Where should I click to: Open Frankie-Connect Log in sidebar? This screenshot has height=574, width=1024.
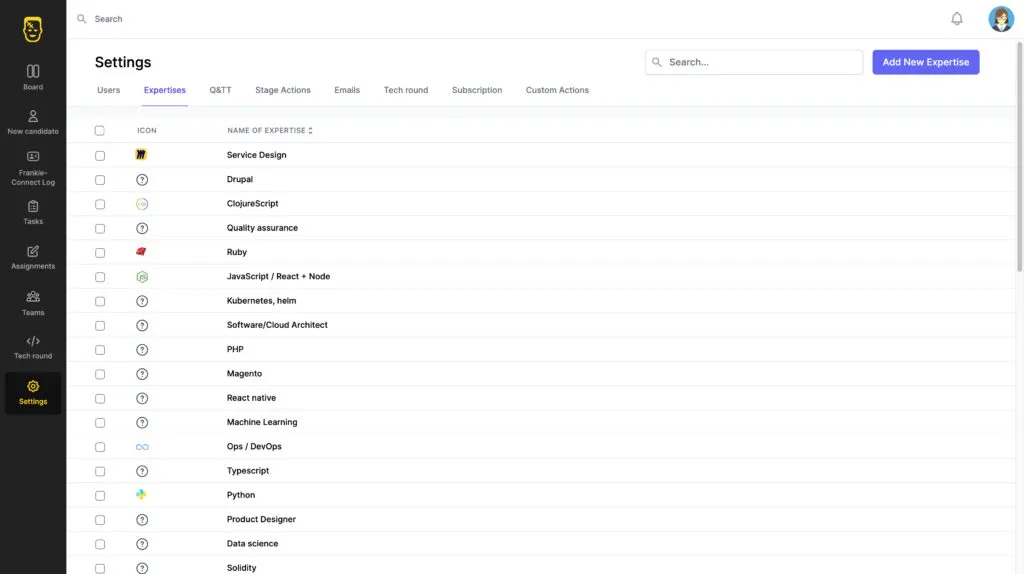pos(33,168)
